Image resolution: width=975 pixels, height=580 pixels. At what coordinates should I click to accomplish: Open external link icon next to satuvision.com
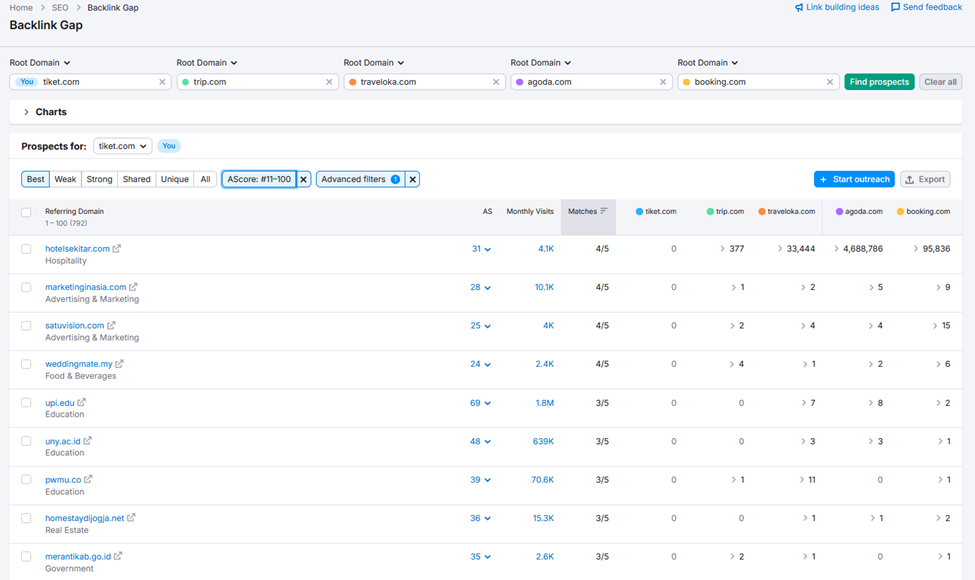(x=111, y=325)
